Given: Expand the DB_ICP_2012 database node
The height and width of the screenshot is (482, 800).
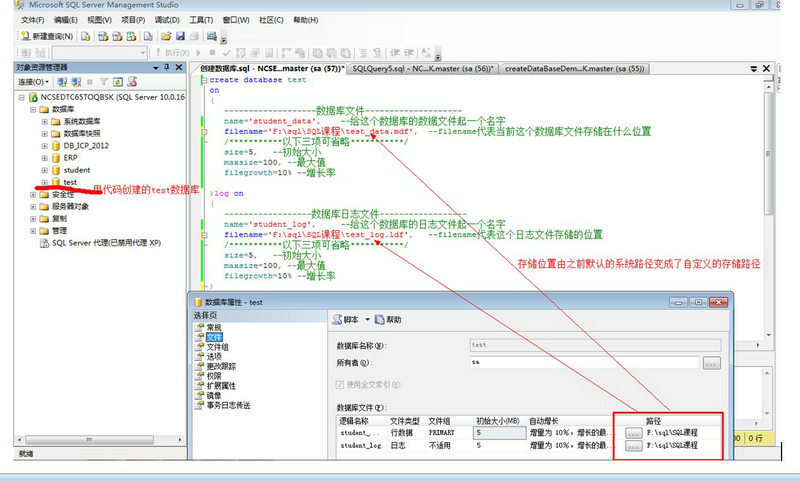Looking at the screenshot, I should [44, 146].
